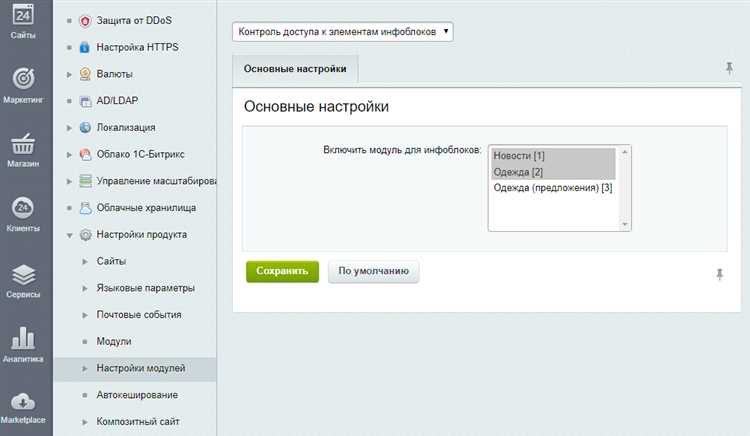
Task: Select Одежда (предложения) [3] in list
Action: (x=553, y=187)
